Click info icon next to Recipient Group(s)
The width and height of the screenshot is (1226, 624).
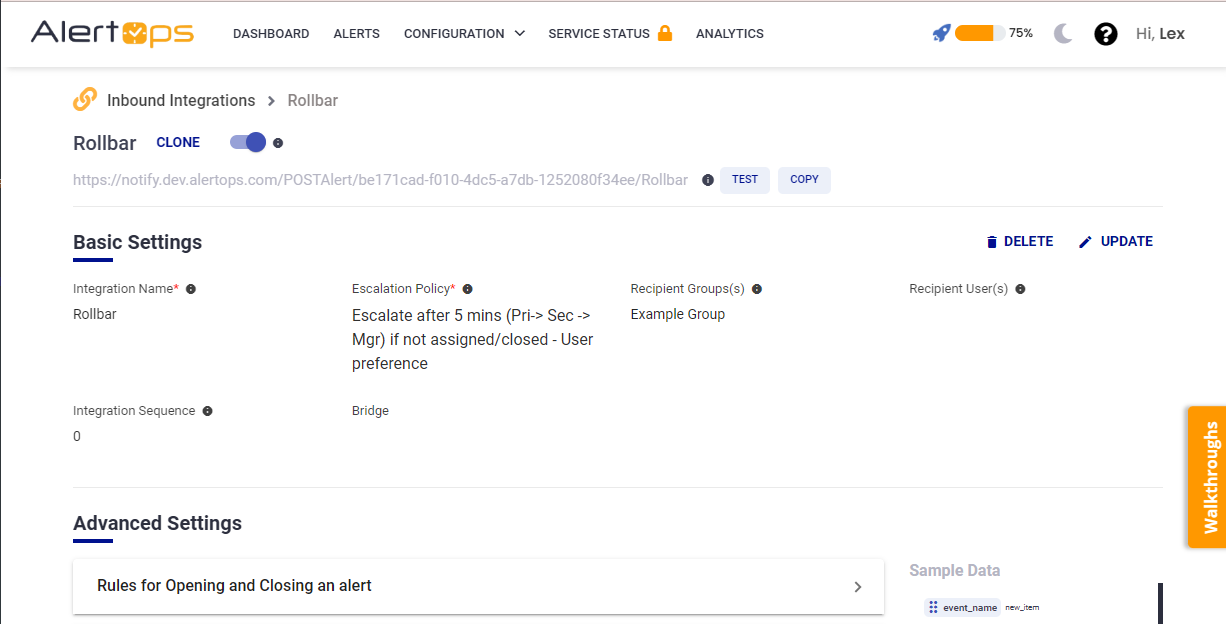[757, 289]
